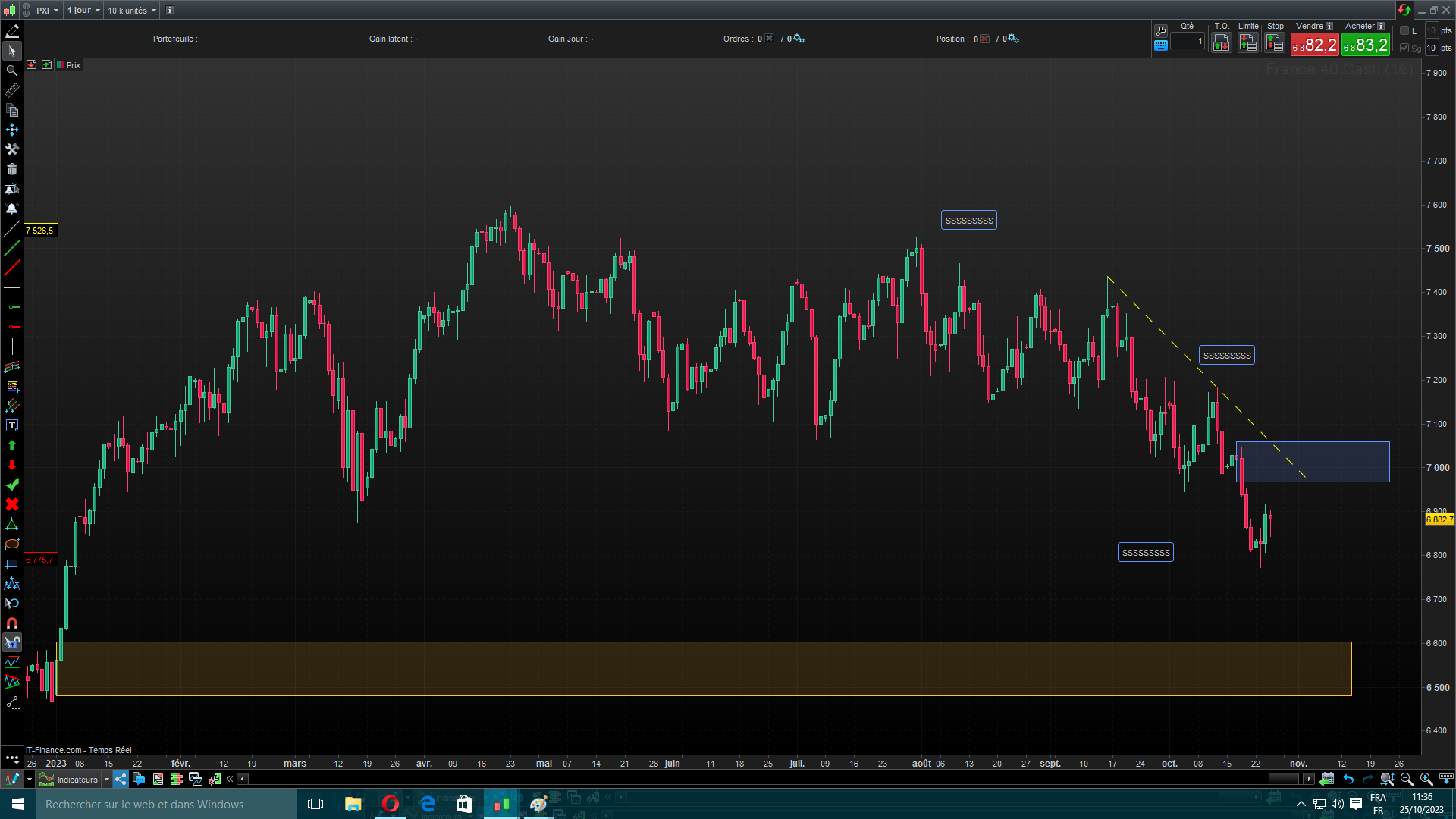The image size is (1456, 819).
Task: Select the zoom magnifier tool
Action: (x=12, y=71)
